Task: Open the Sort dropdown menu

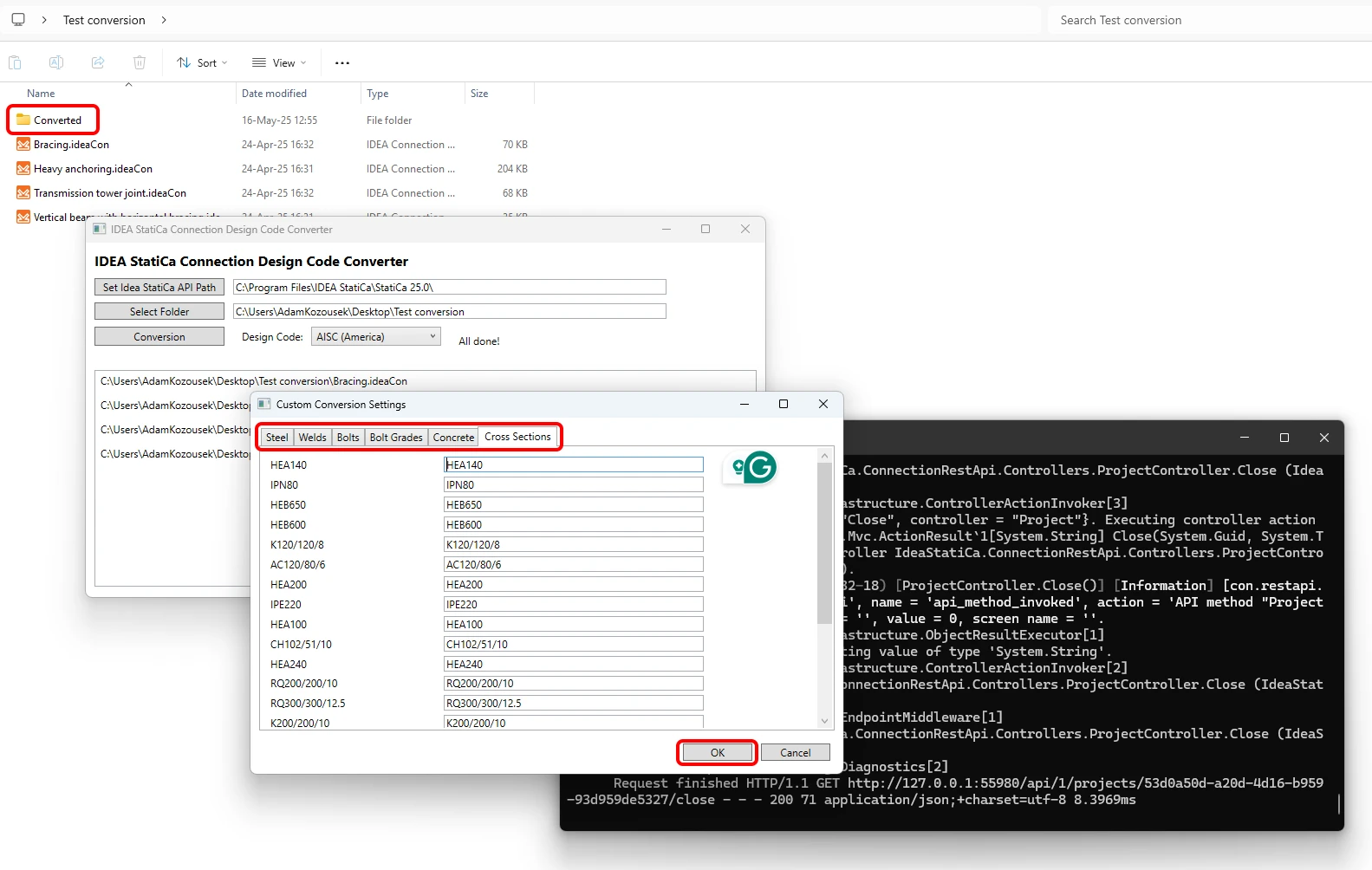Action: pos(202,62)
